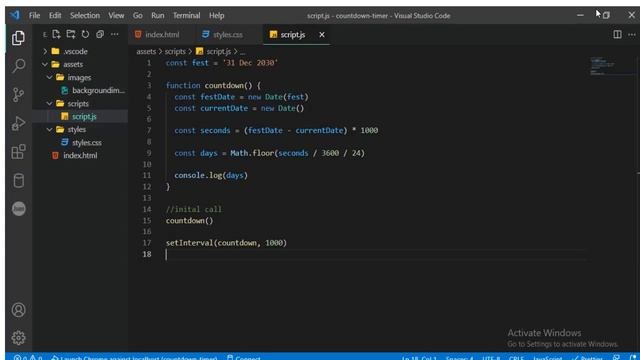Open the Source Control view
This screenshot has height=360, width=640.
(x=18, y=95)
